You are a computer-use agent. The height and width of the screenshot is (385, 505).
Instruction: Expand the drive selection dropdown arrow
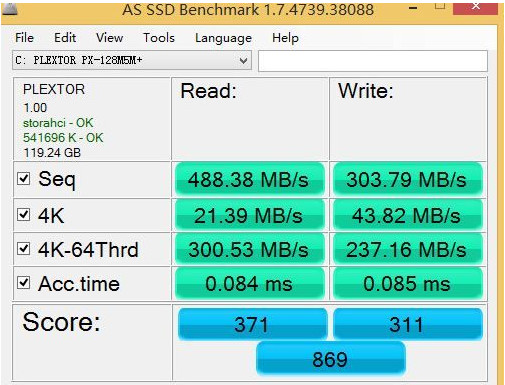(x=244, y=61)
